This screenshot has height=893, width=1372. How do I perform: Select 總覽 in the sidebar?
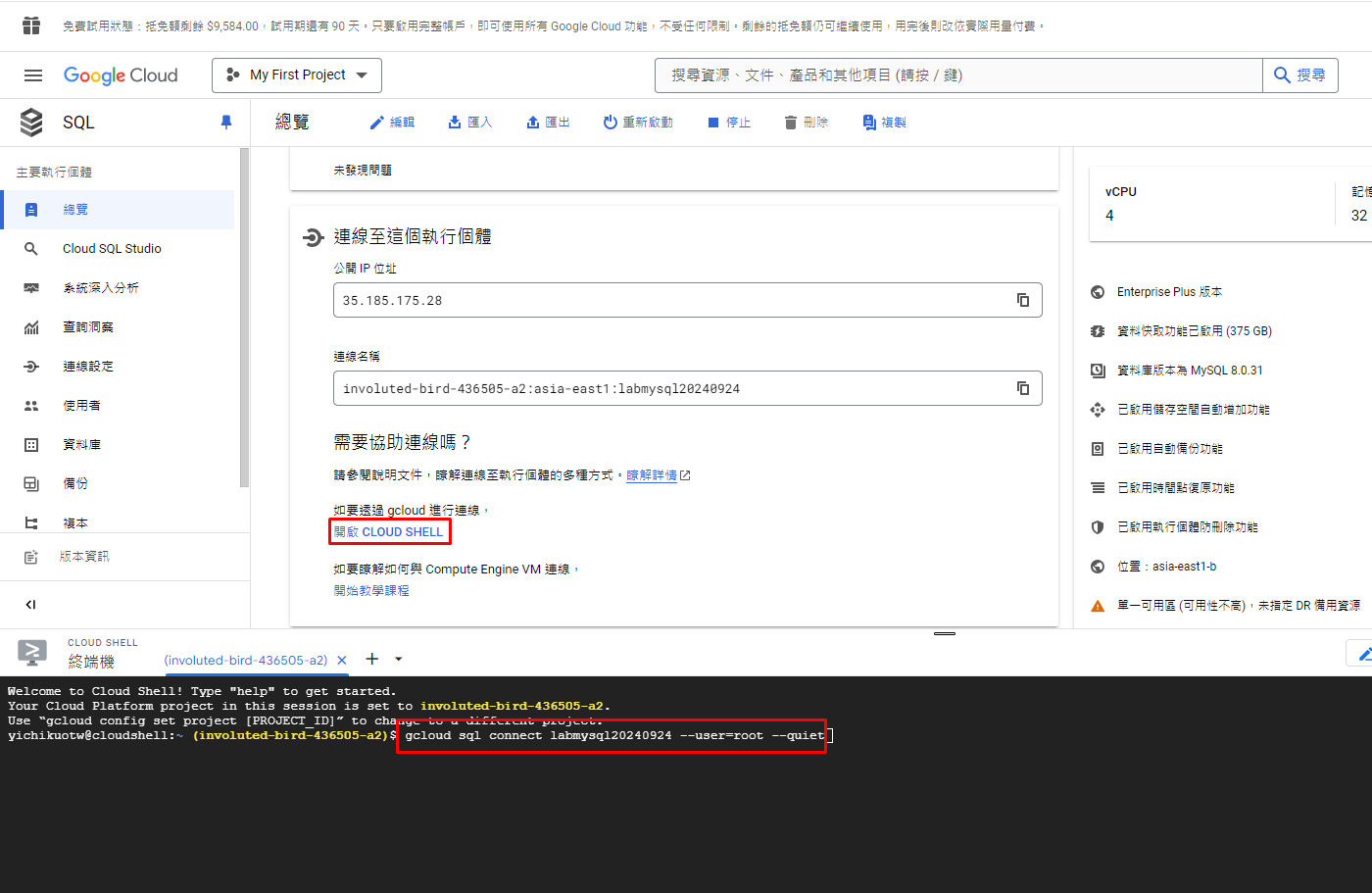point(118,210)
